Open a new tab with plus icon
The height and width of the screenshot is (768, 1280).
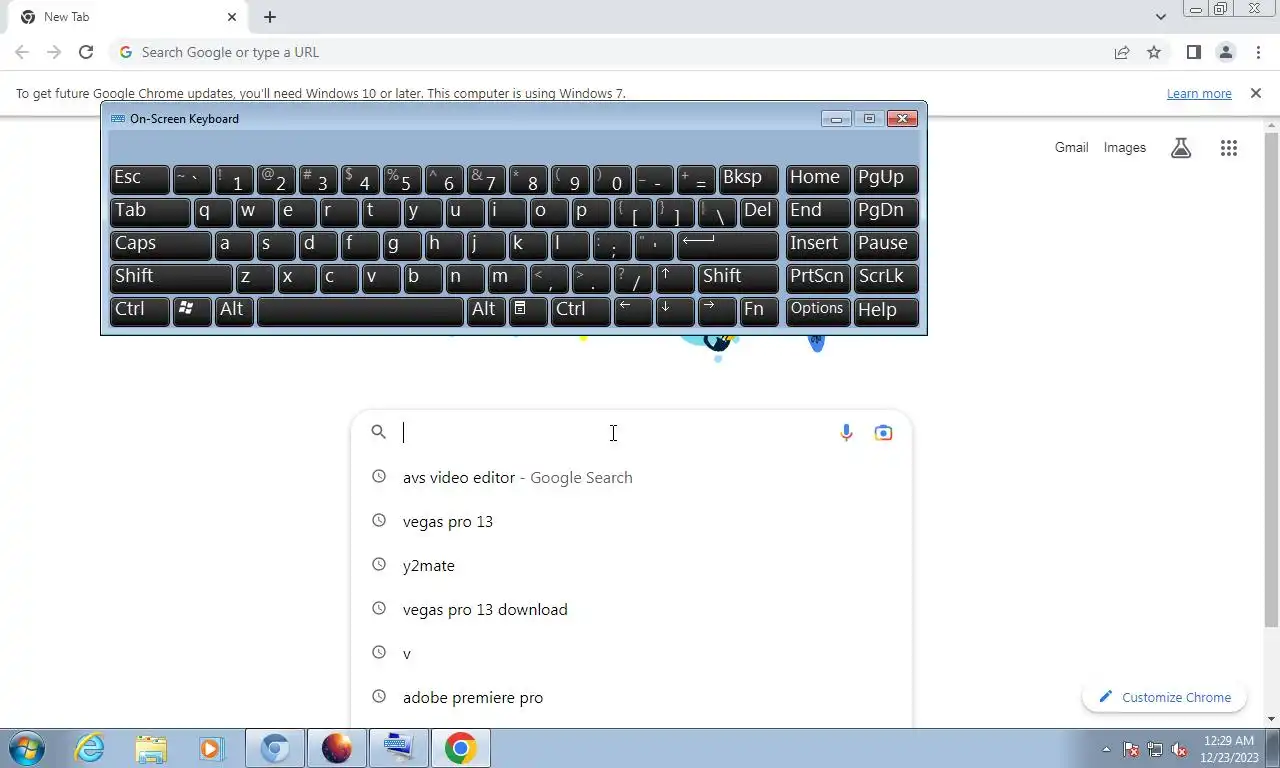pos(270,17)
